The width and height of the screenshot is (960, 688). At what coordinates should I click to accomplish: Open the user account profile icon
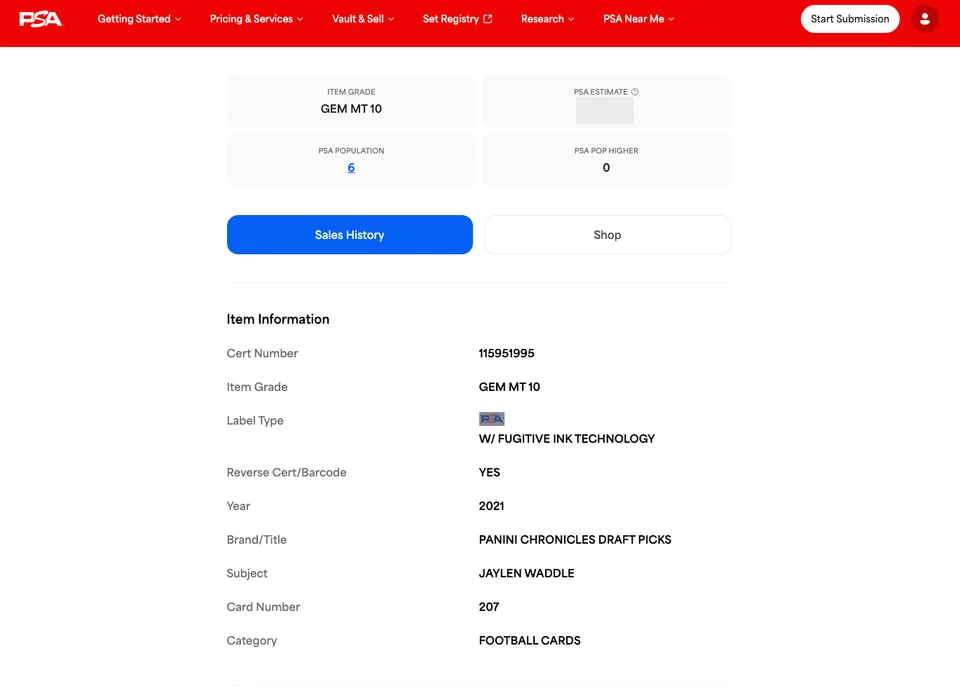(x=924, y=19)
